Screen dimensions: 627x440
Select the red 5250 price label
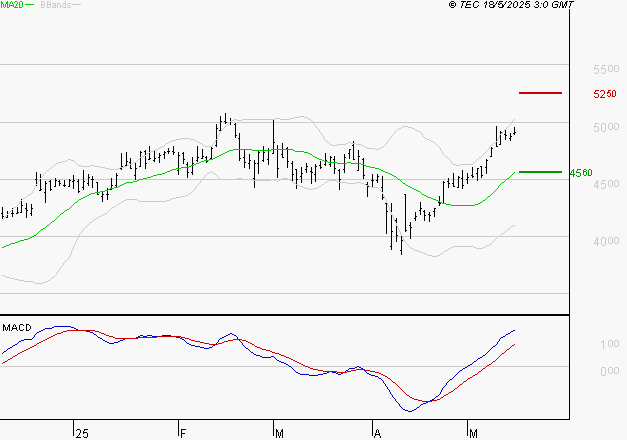pyautogui.click(x=603, y=94)
